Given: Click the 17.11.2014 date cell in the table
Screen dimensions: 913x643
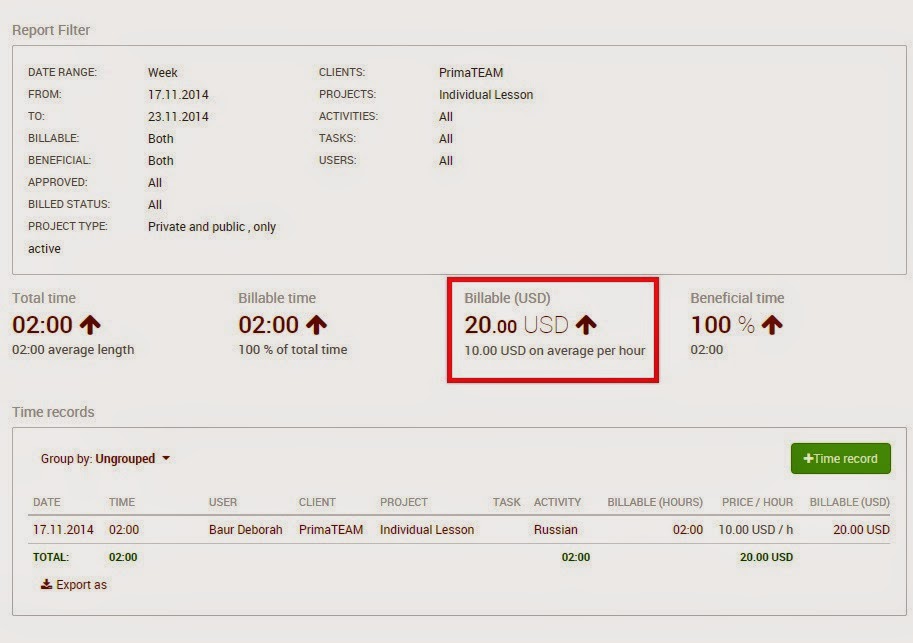Looking at the screenshot, I should pos(63,529).
